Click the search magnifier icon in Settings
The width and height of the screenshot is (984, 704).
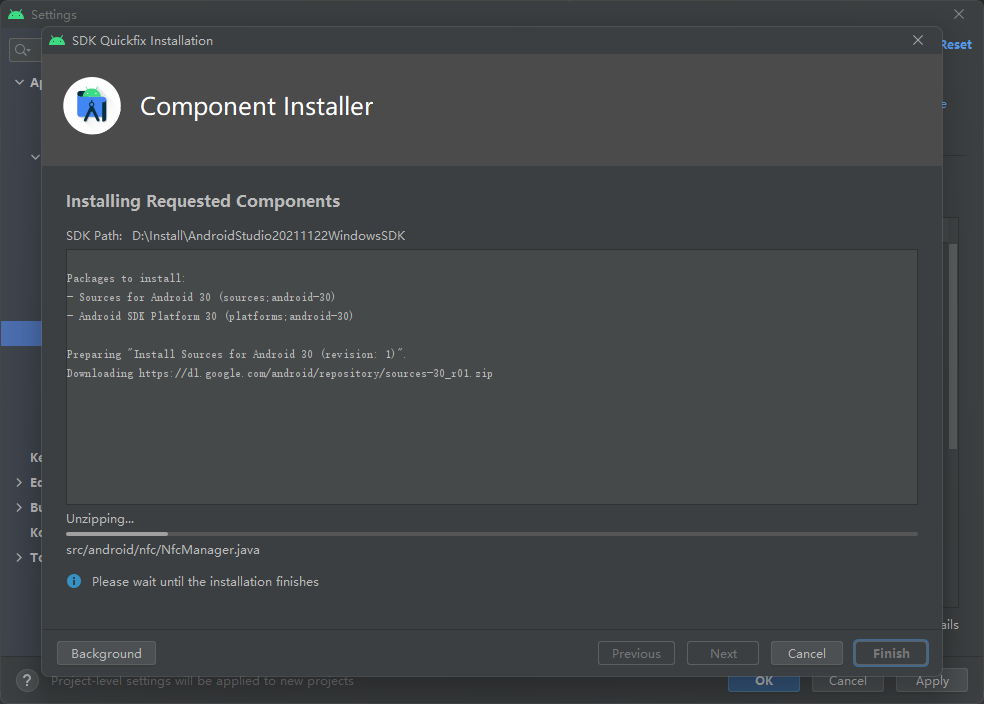point(23,50)
